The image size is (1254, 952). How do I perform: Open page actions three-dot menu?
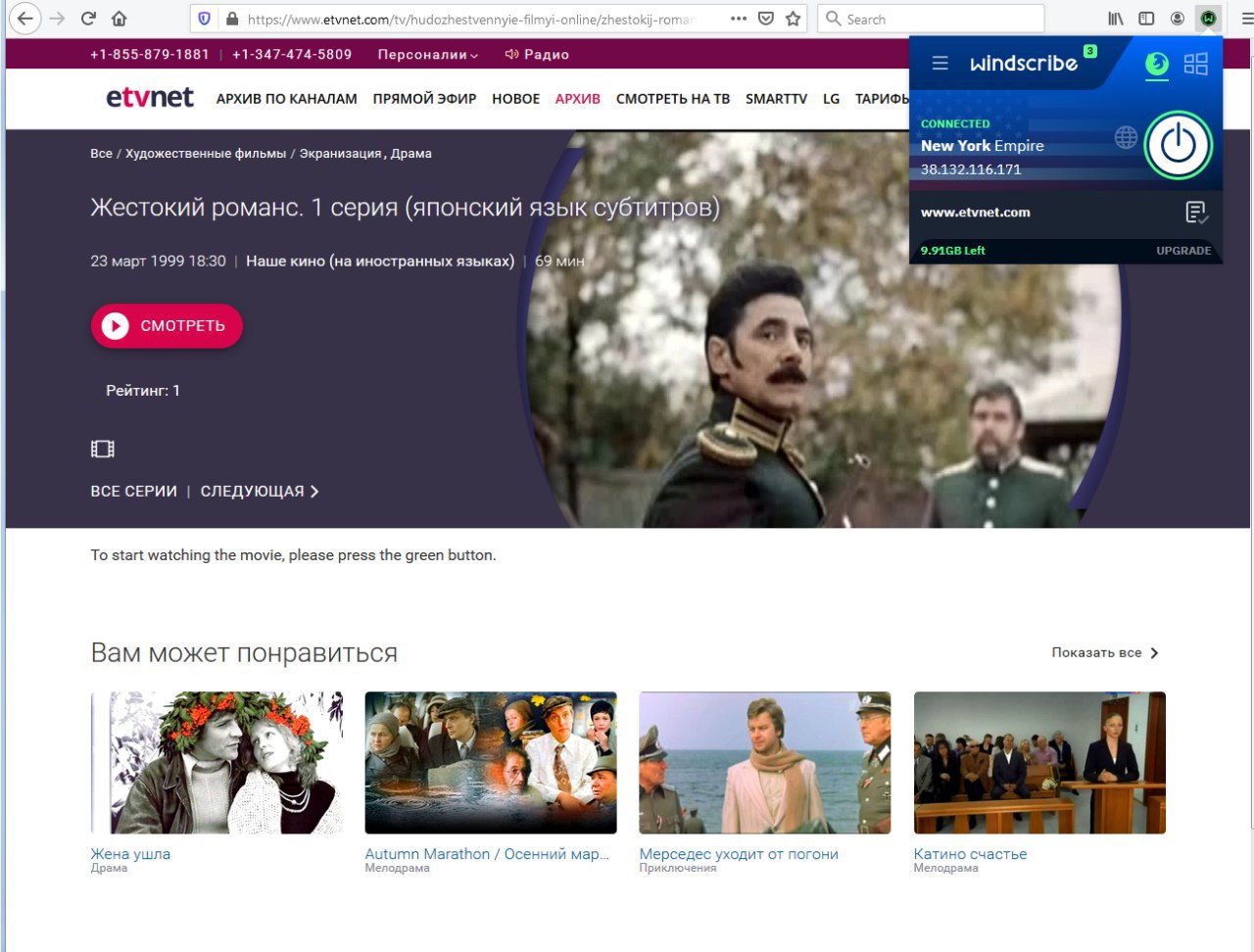(739, 19)
